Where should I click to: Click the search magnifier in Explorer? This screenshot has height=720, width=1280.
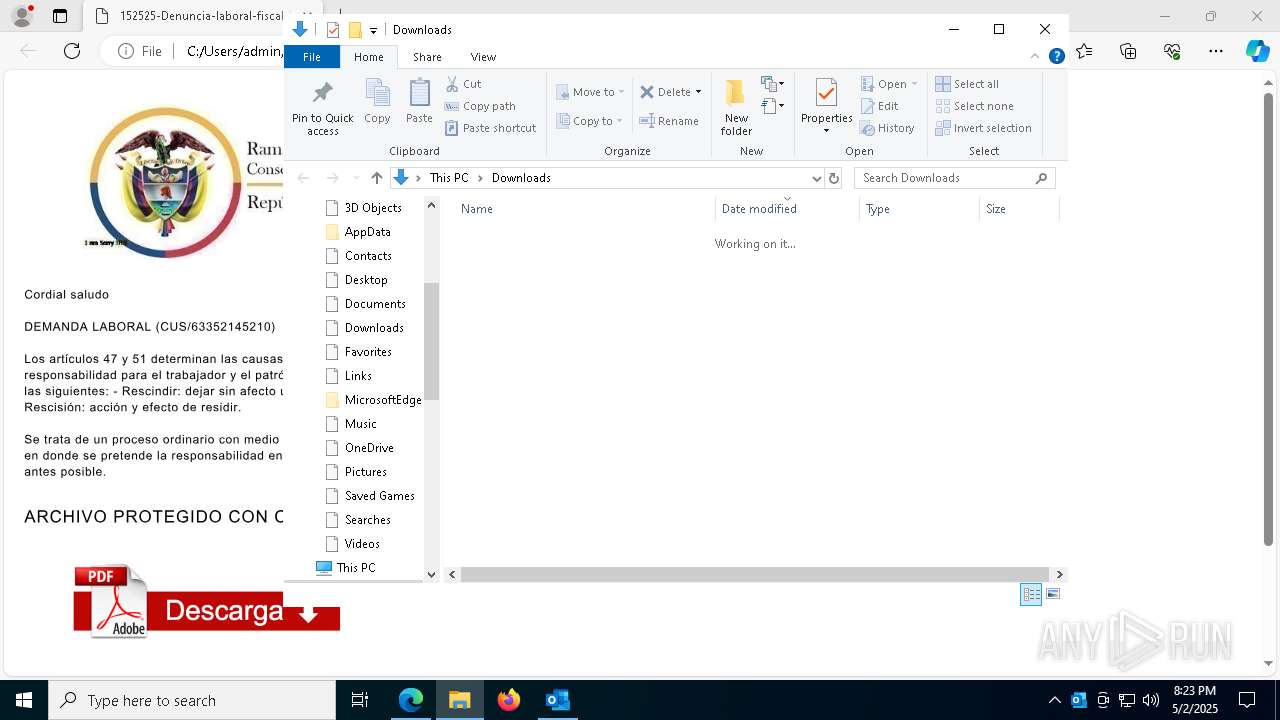coord(1041,178)
